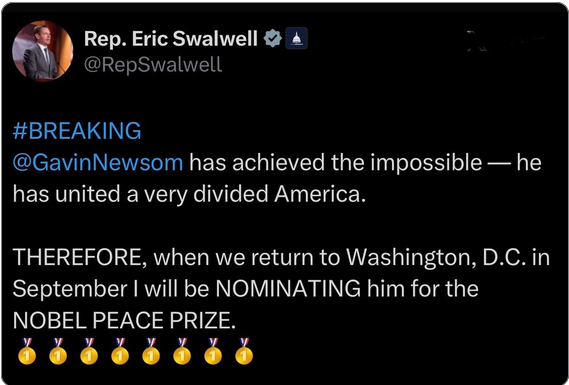Open the @RepSwalwell handle link
The width and height of the screenshot is (569, 385).
[153, 65]
